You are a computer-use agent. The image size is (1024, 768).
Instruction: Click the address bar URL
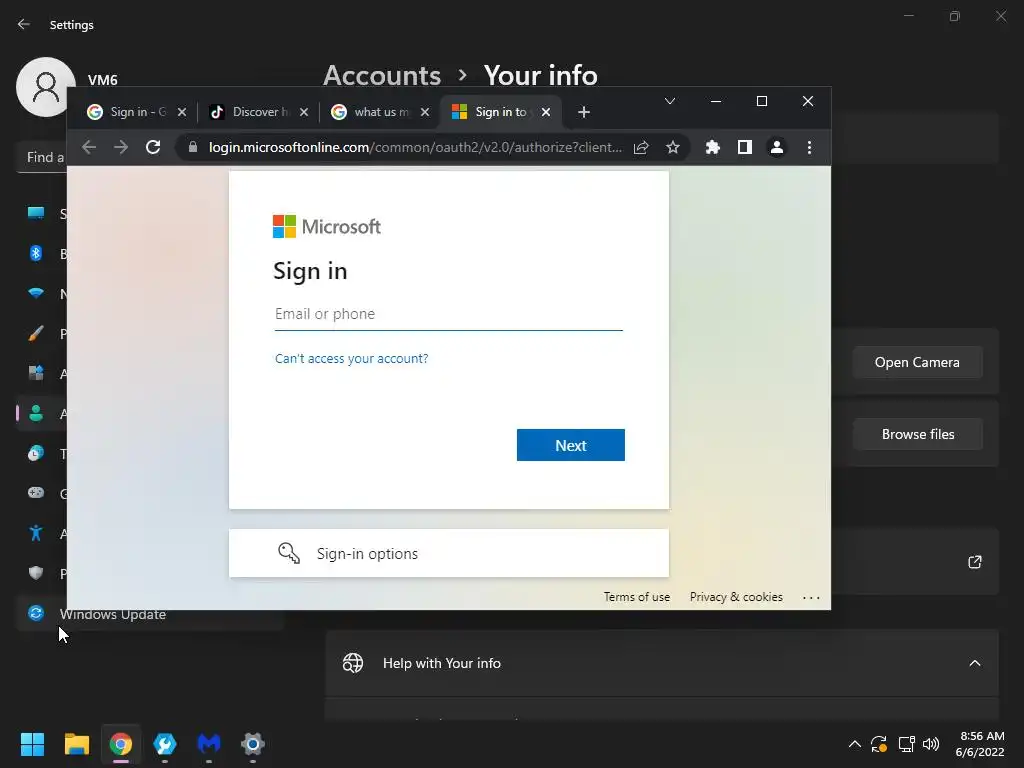(415, 148)
